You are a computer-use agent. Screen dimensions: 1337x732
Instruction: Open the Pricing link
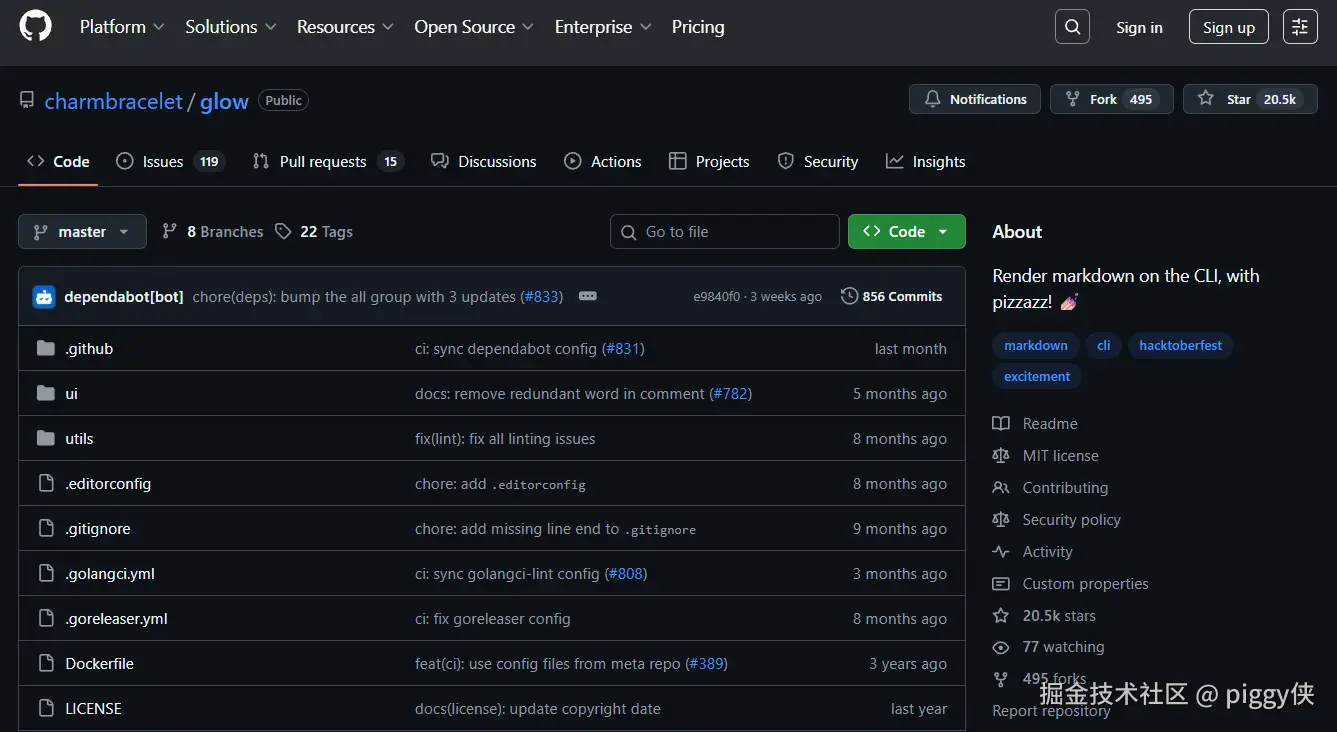[x=698, y=27]
